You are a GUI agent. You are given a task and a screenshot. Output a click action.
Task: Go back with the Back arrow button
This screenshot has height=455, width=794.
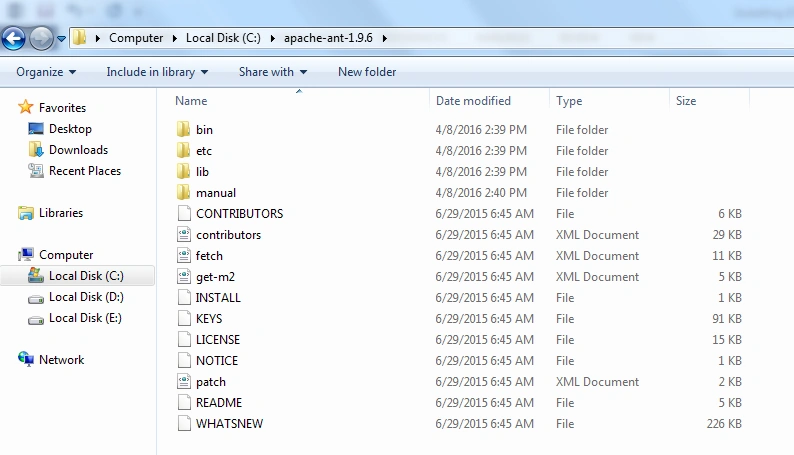click(14, 38)
